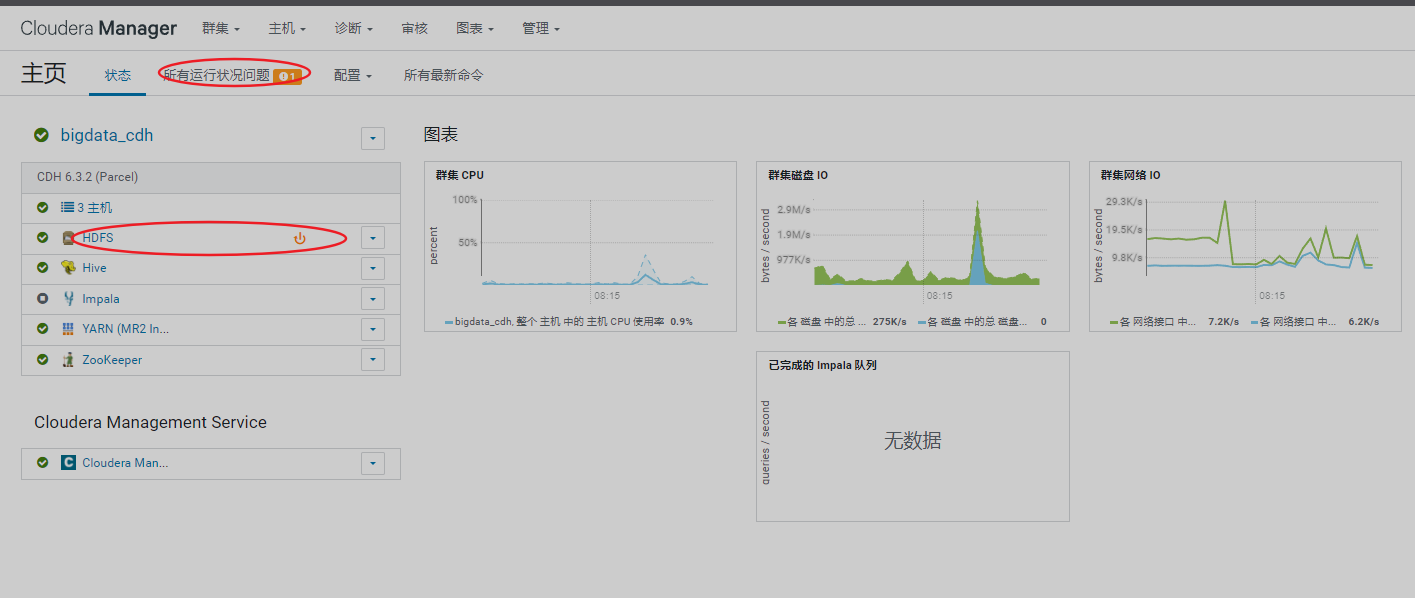The image size is (1415, 598).
Task: Open the ZooKeeper service
Action: click(x=112, y=360)
